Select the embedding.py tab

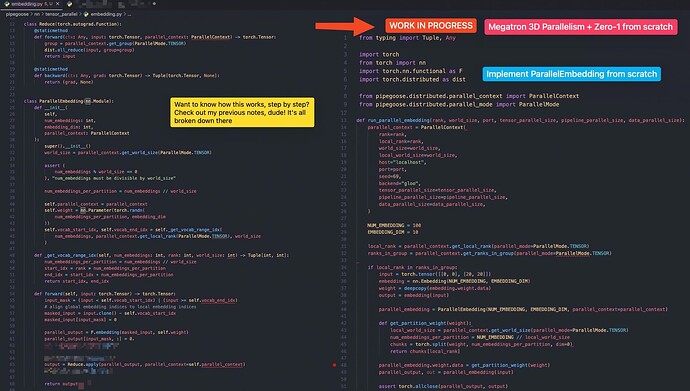tap(31, 4)
